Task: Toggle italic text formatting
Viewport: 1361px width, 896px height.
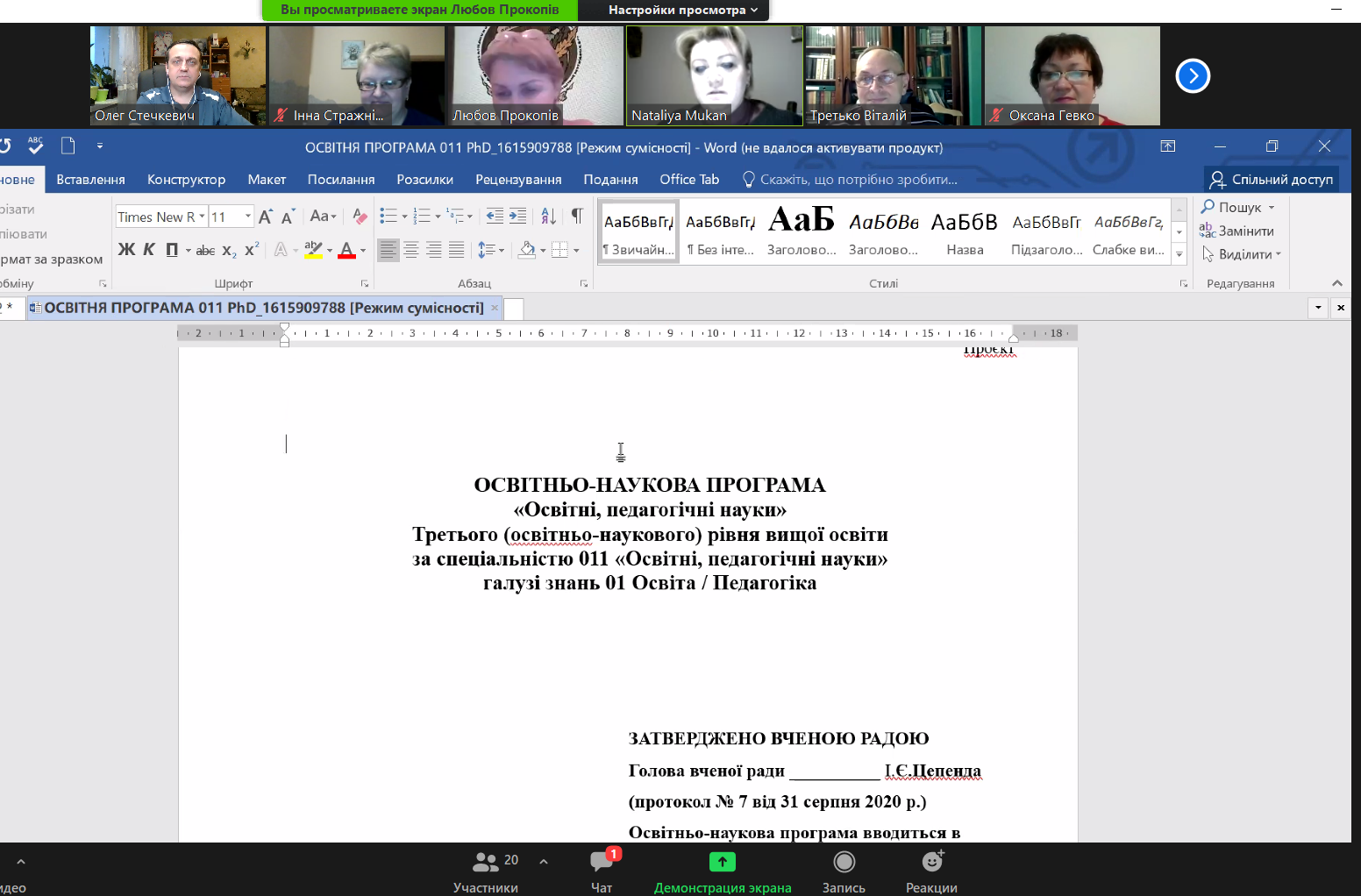Action: (149, 250)
